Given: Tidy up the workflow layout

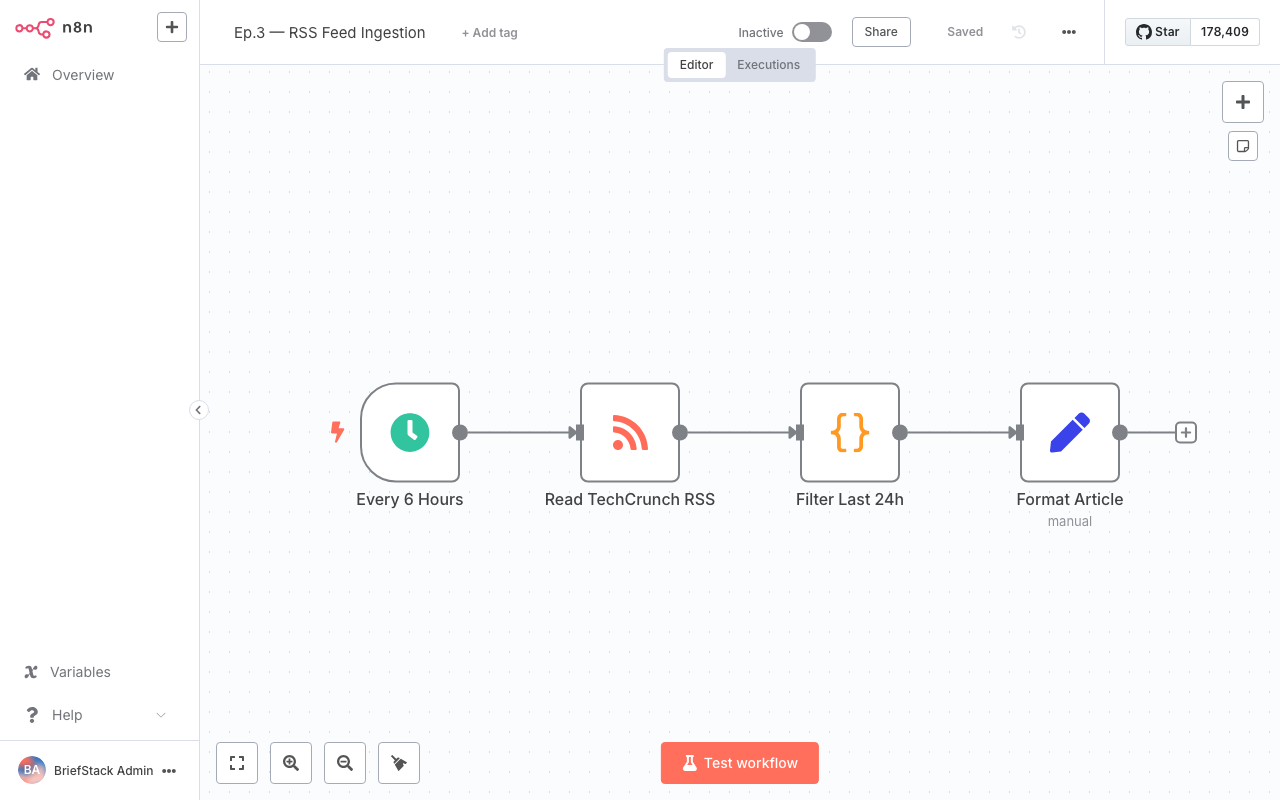Looking at the screenshot, I should (398, 762).
